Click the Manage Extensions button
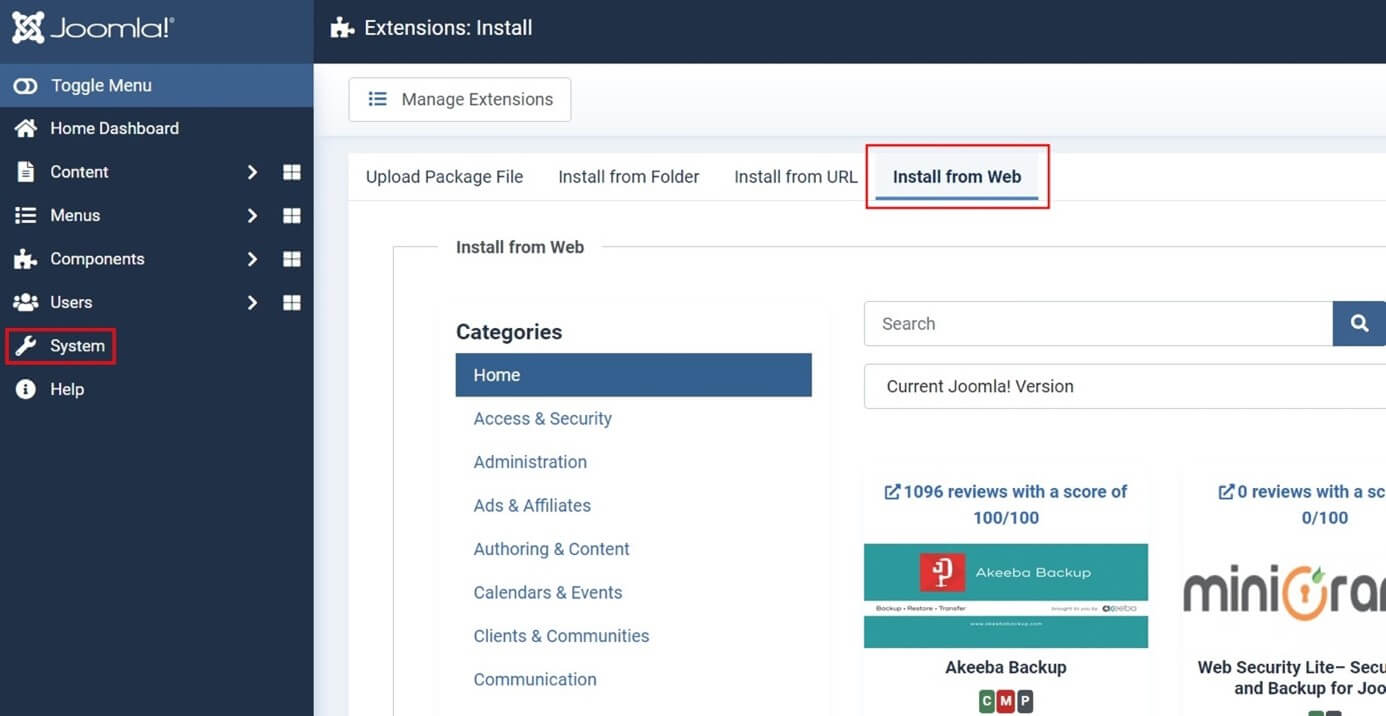Image resolution: width=1386 pixels, height=716 pixels. 460,100
